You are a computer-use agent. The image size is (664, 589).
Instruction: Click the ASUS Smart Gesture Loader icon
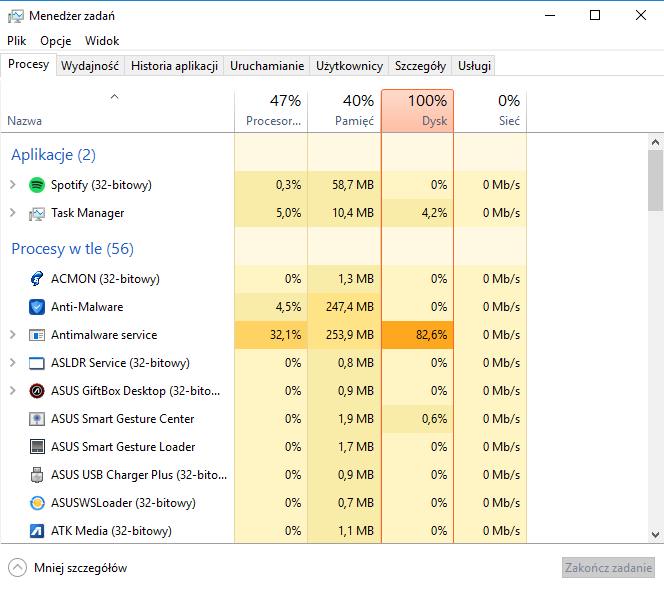pos(37,447)
